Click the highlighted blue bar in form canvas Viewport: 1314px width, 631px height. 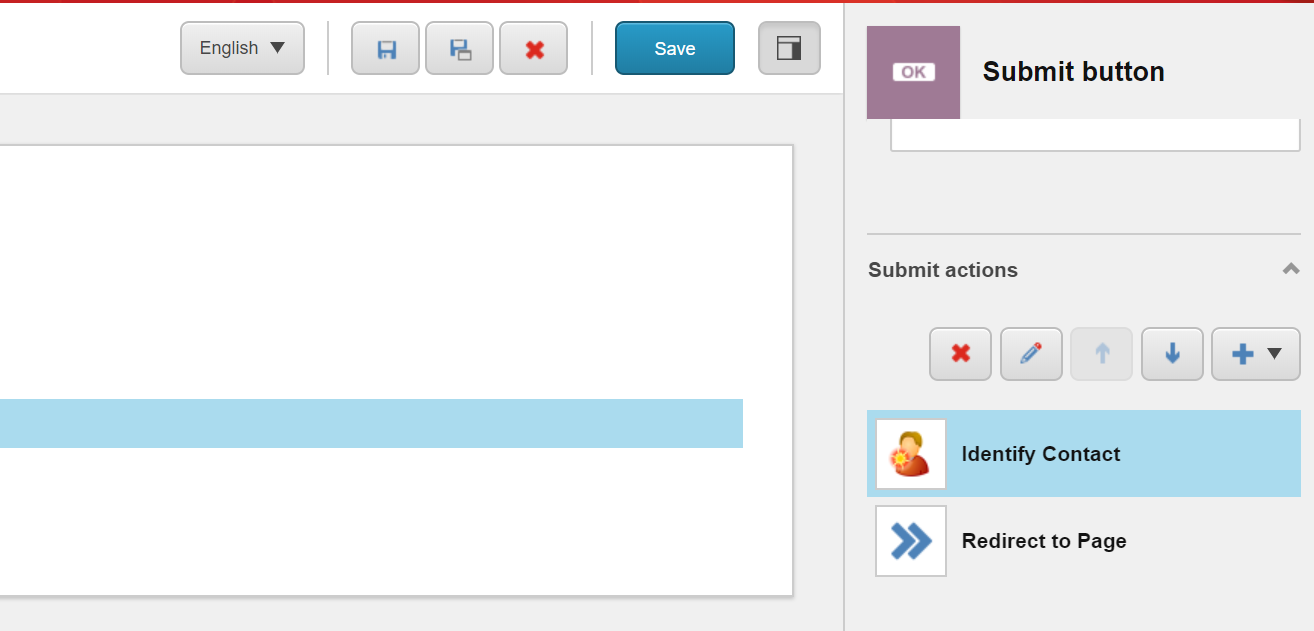point(371,423)
